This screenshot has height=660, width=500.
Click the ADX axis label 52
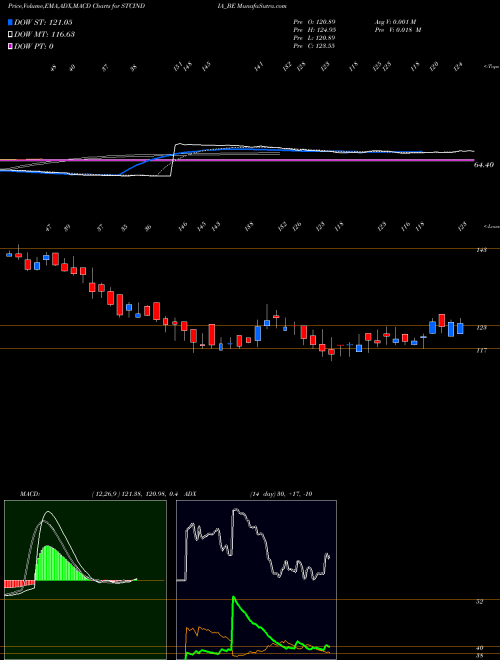click(x=479, y=601)
